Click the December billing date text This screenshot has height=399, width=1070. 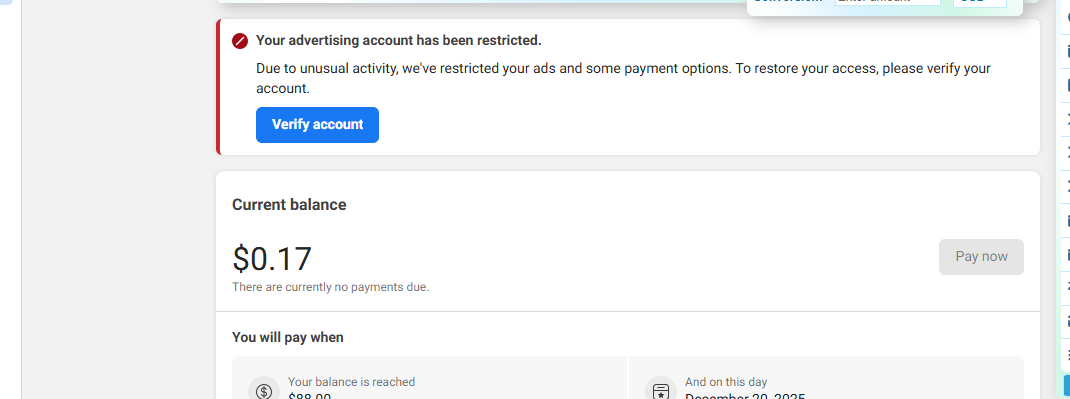point(745,396)
